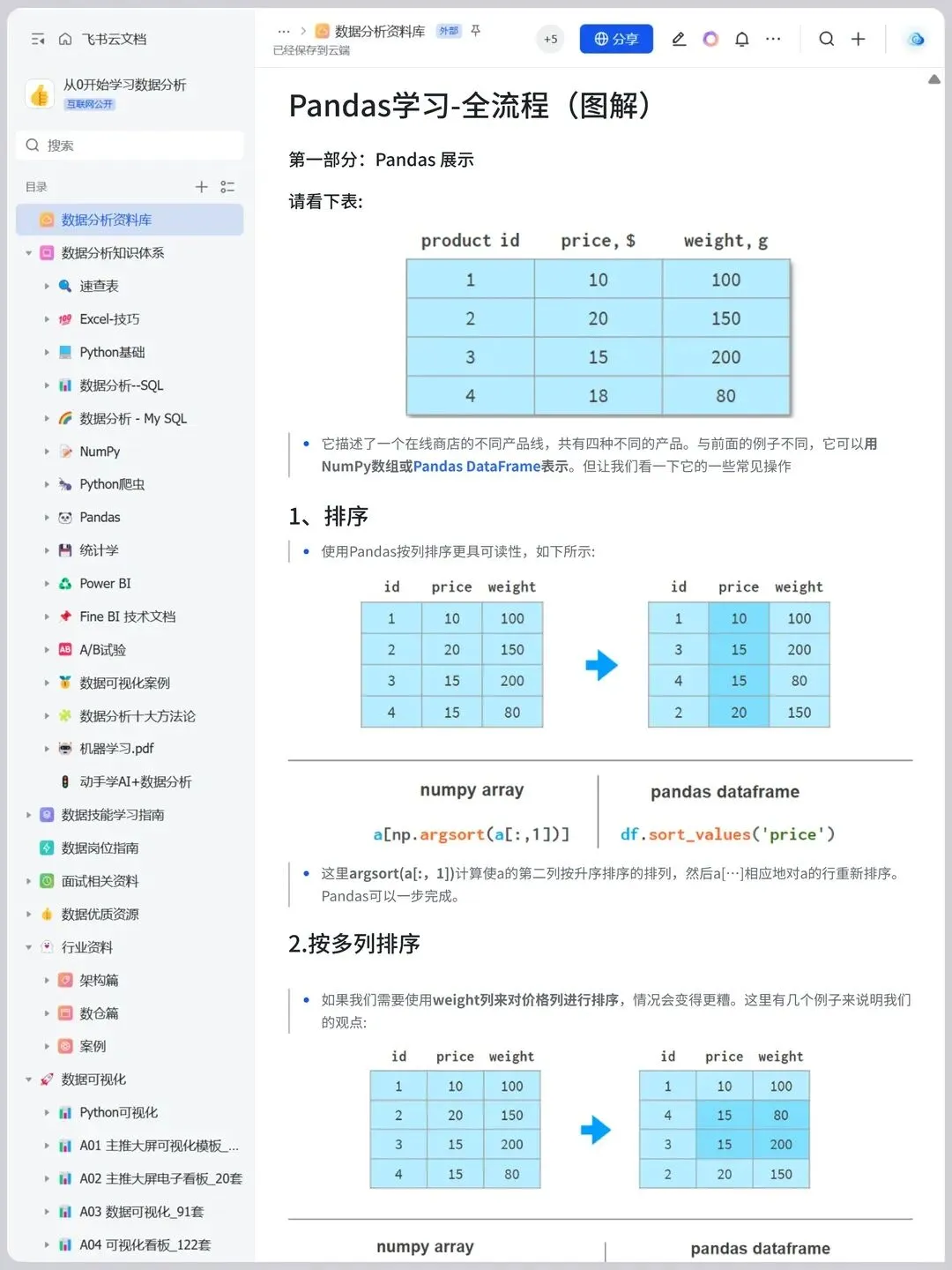Click the heading 2.按多列排序
The height and width of the screenshot is (1270, 952).
click(x=354, y=944)
